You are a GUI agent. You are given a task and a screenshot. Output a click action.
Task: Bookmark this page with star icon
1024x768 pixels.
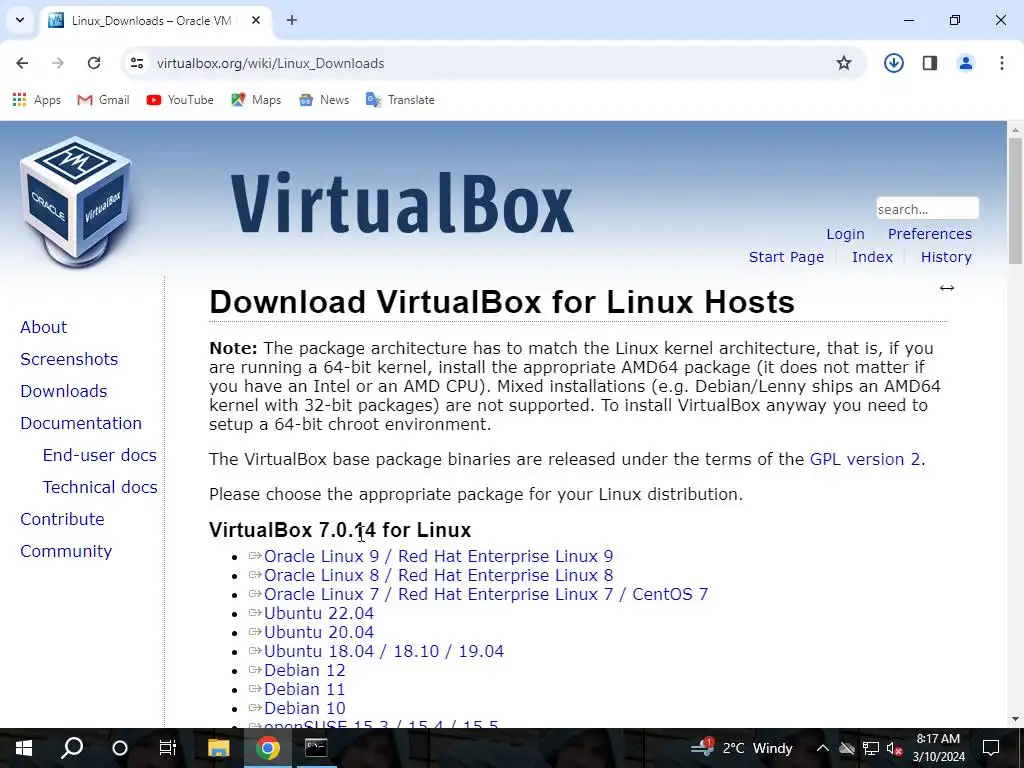(844, 63)
